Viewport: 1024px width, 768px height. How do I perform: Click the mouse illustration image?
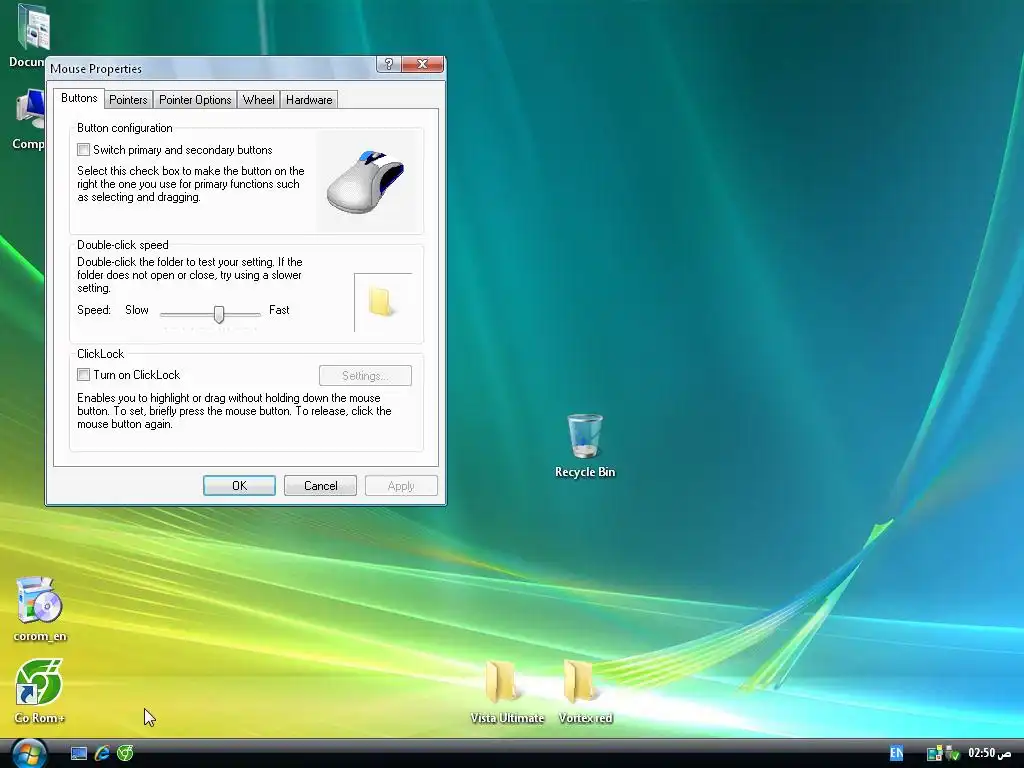click(x=365, y=182)
